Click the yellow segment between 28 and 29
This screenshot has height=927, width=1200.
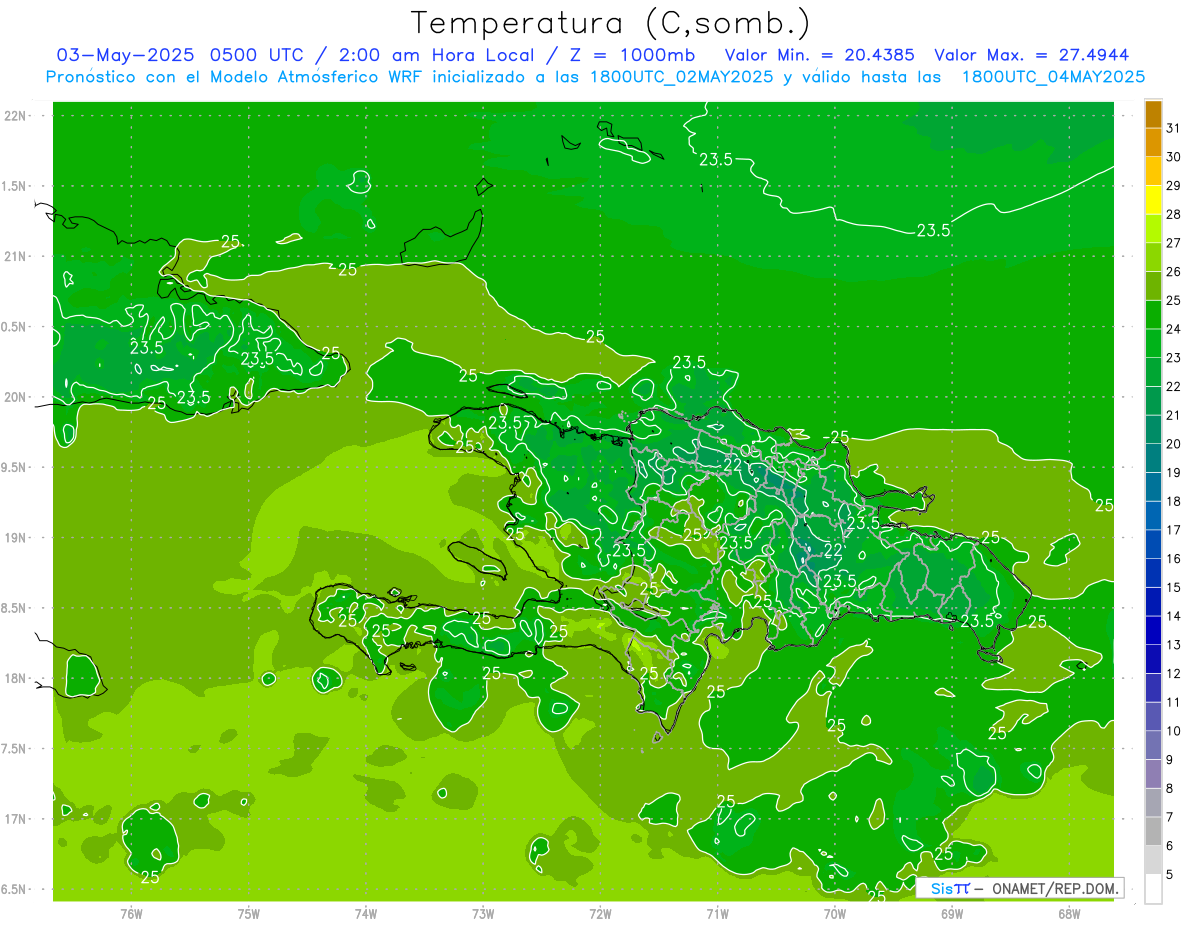[x=1153, y=200]
